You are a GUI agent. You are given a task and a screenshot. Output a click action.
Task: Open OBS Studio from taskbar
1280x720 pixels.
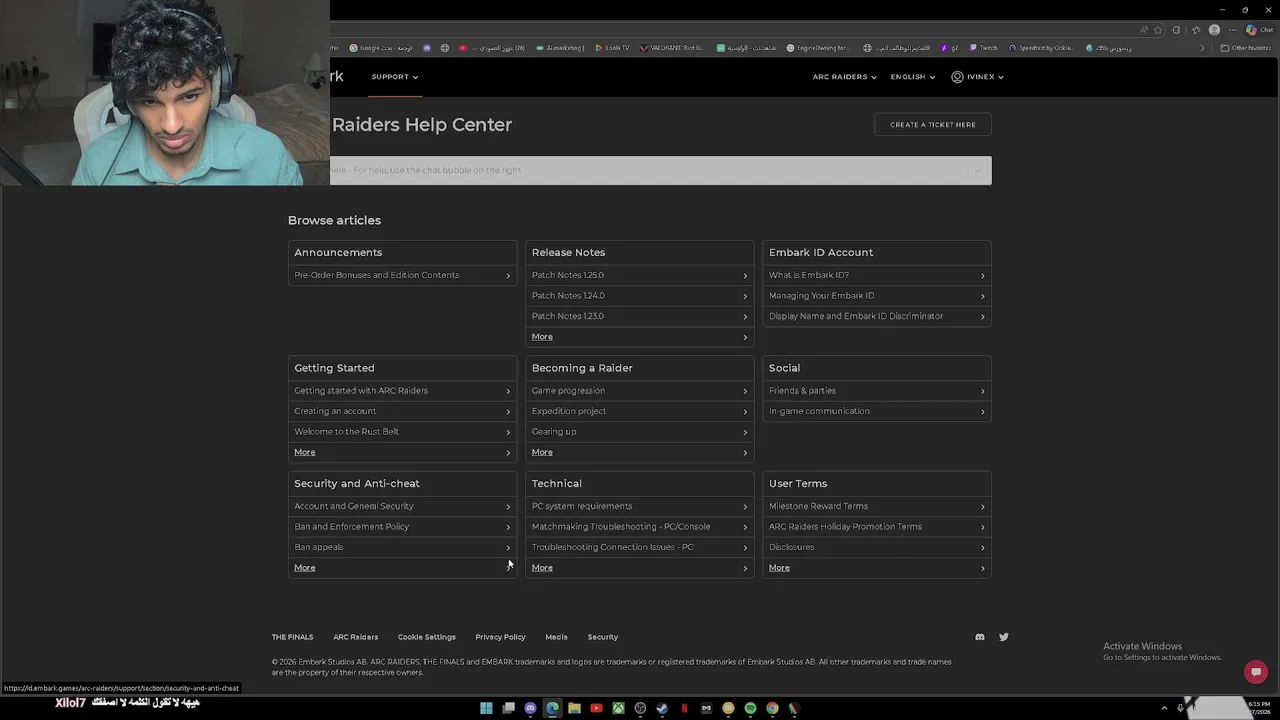(640, 708)
